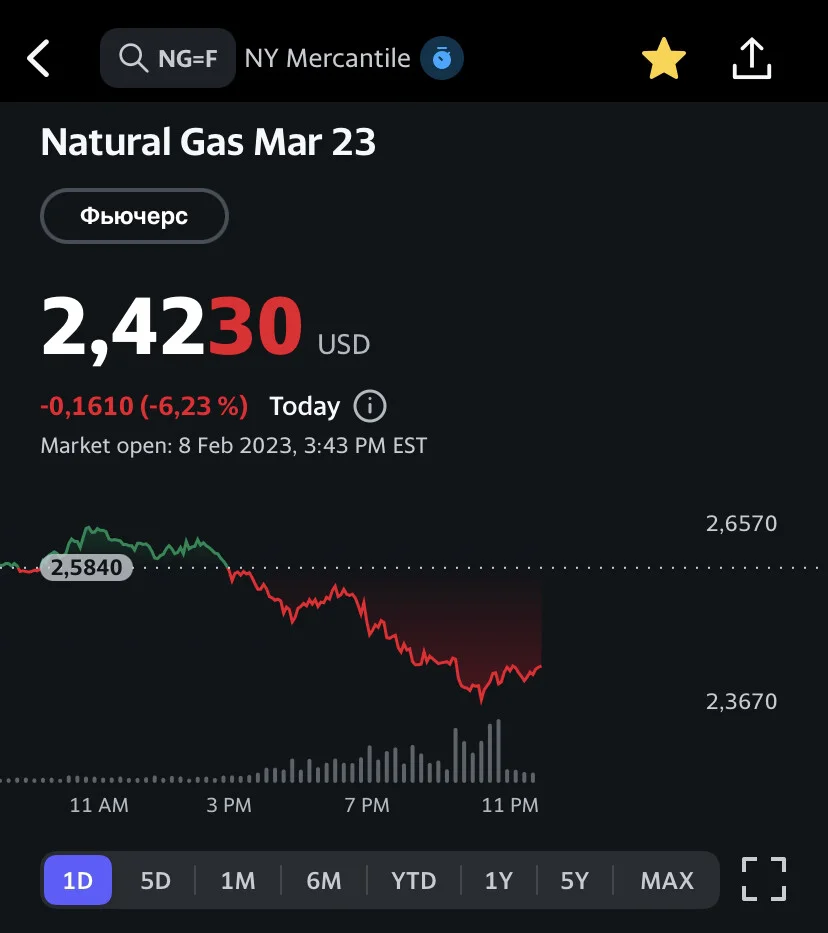Choose the 6M chart range
This screenshot has width=828, height=933.
tap(324, 880)
